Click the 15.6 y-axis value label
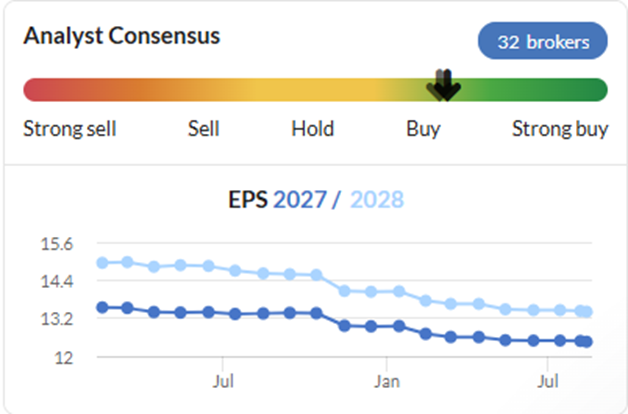The height and width of the screenshot is (414, 628). 57,244
